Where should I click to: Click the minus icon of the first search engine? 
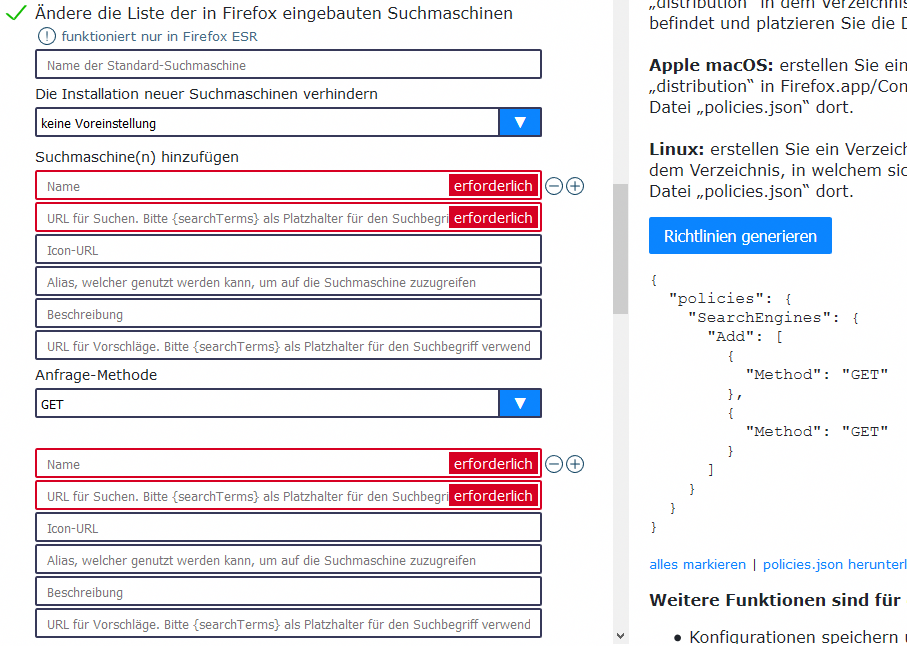click(x=554, y=186)
